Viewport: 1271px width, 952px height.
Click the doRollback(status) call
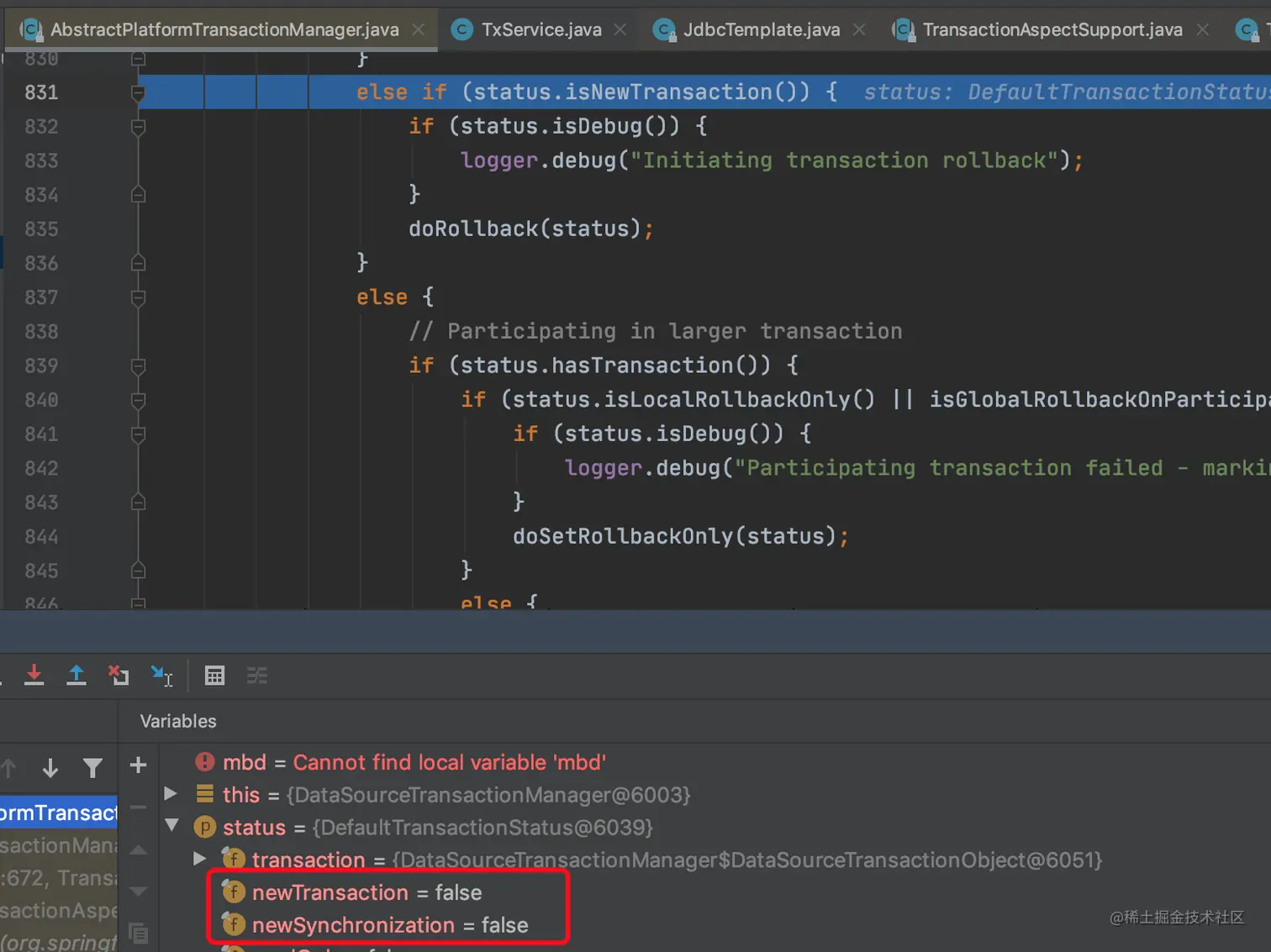525,229
